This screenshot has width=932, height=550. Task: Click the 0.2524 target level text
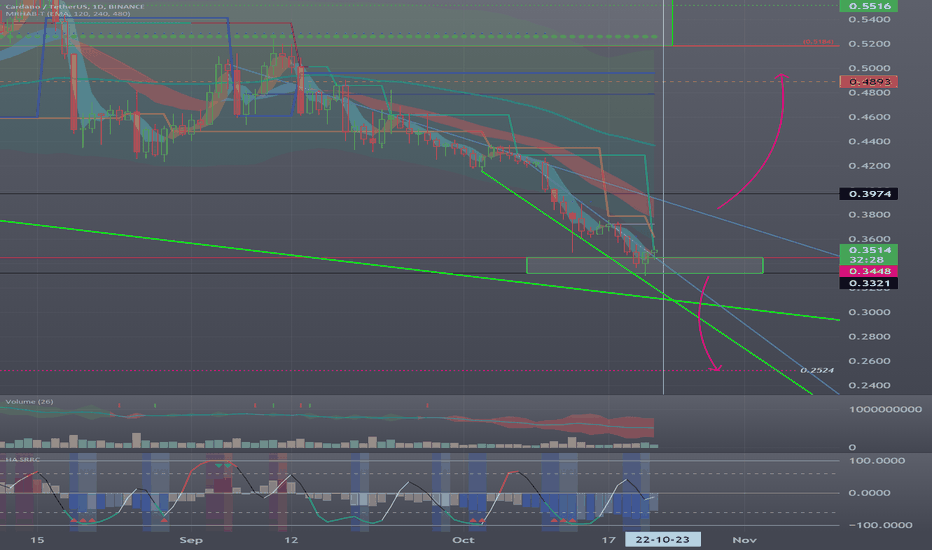click(817, 370)
